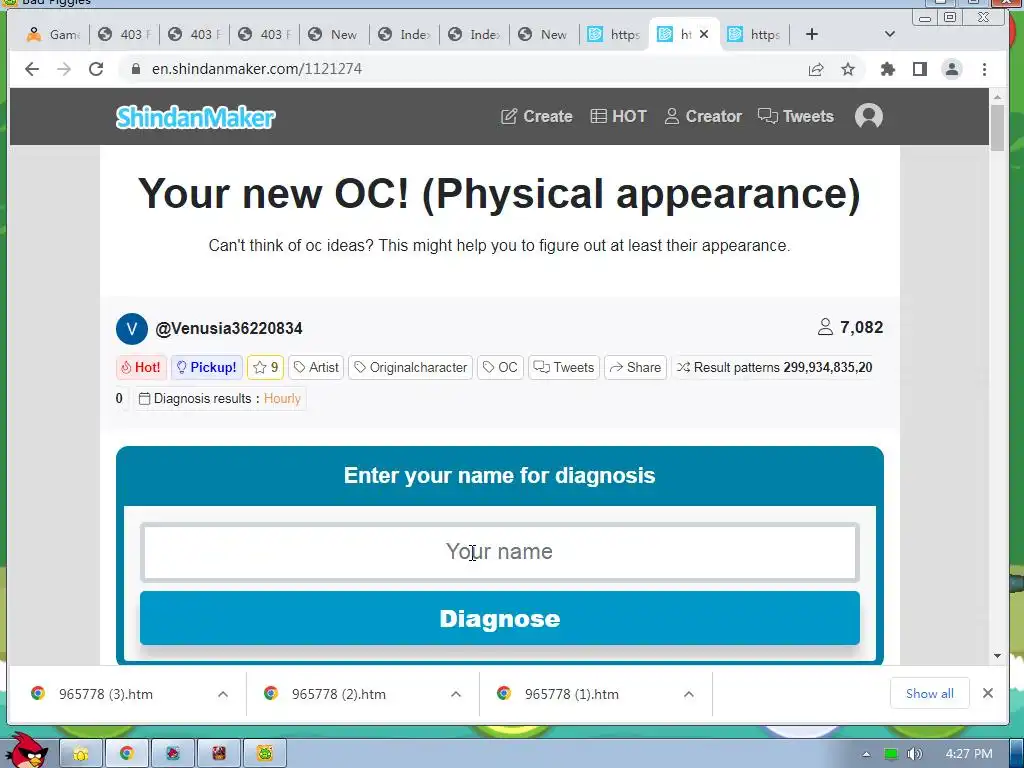
Task: Switch to the second 403 tab
Action: coord(193,34)
